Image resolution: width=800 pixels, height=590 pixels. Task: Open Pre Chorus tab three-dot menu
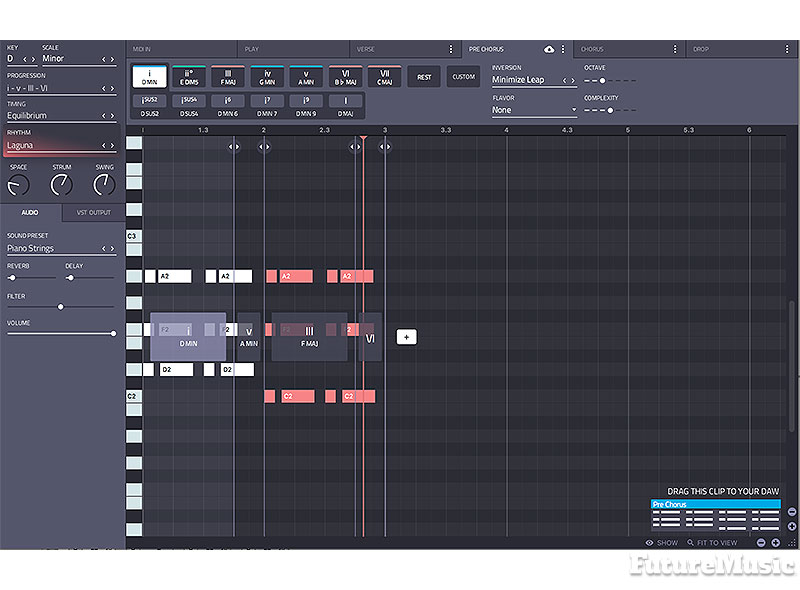point(563,49)
